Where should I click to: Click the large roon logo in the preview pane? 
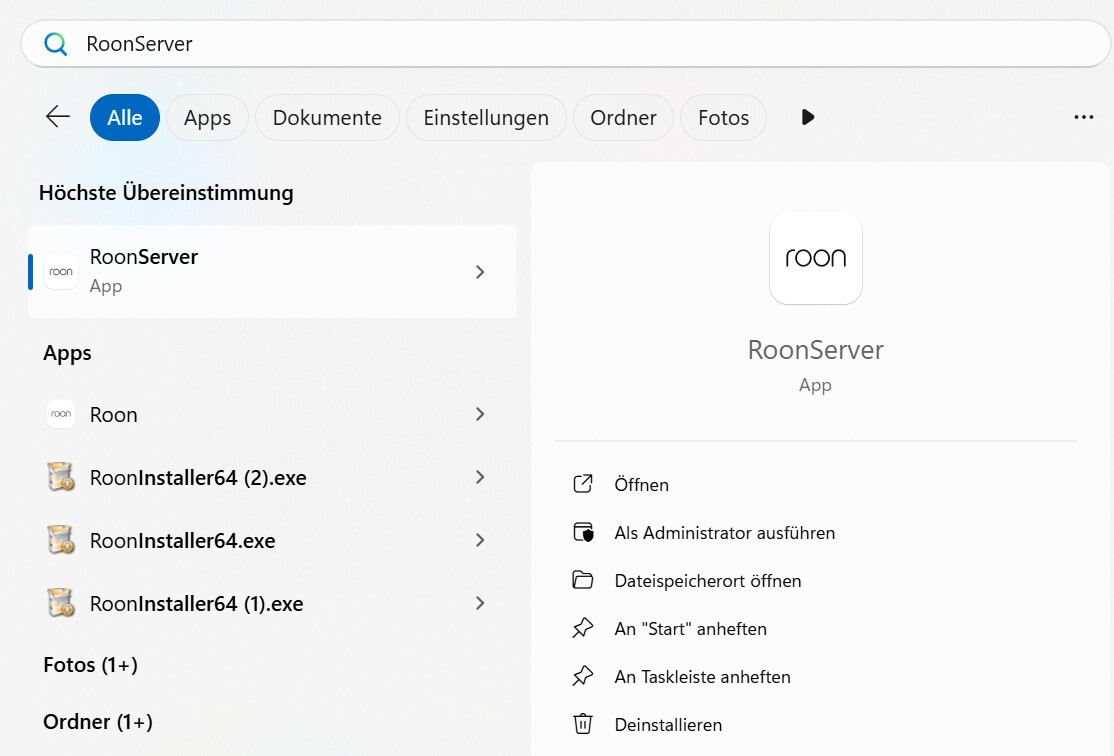815,258
